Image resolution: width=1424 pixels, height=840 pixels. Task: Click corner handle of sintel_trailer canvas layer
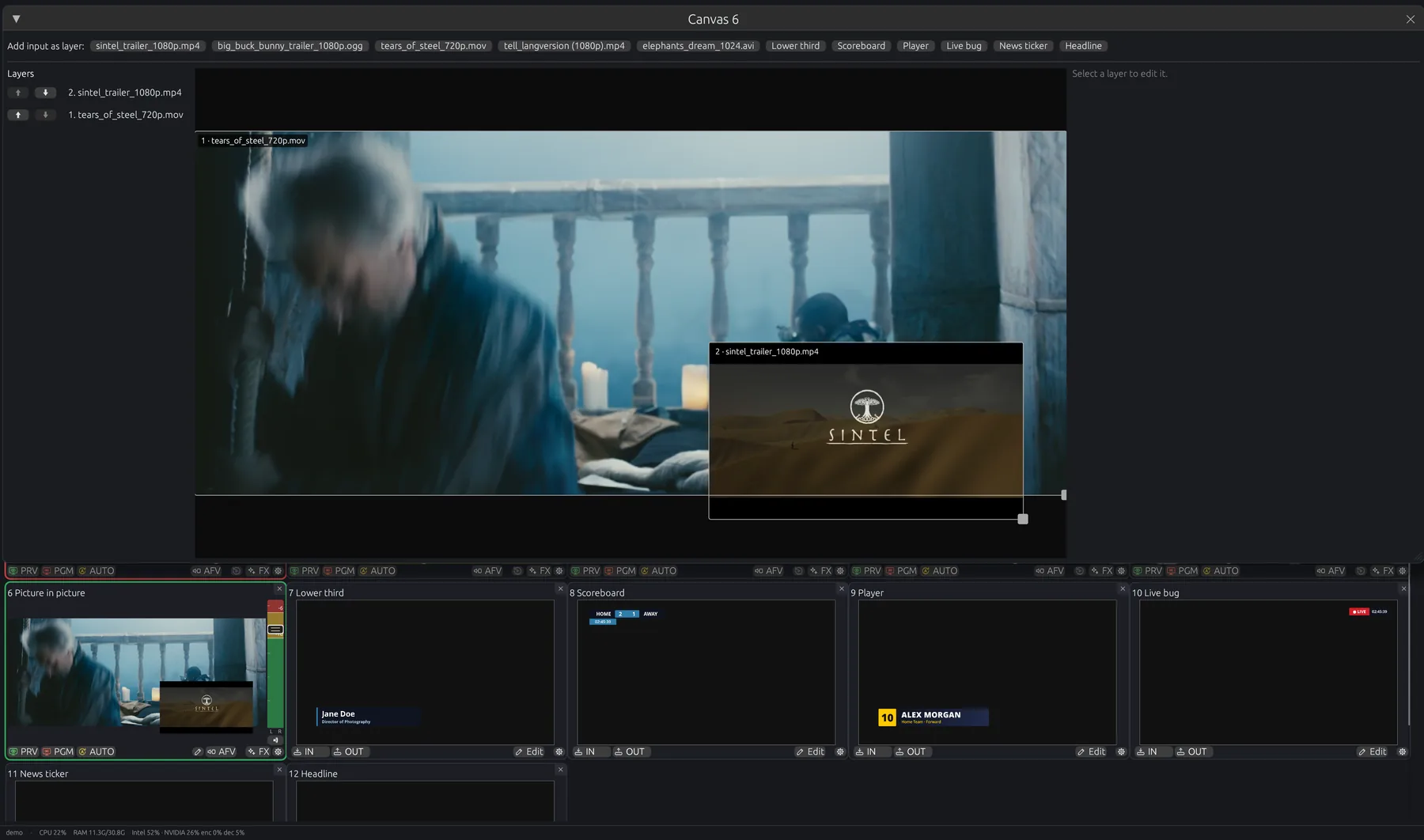click(1023, 519)
